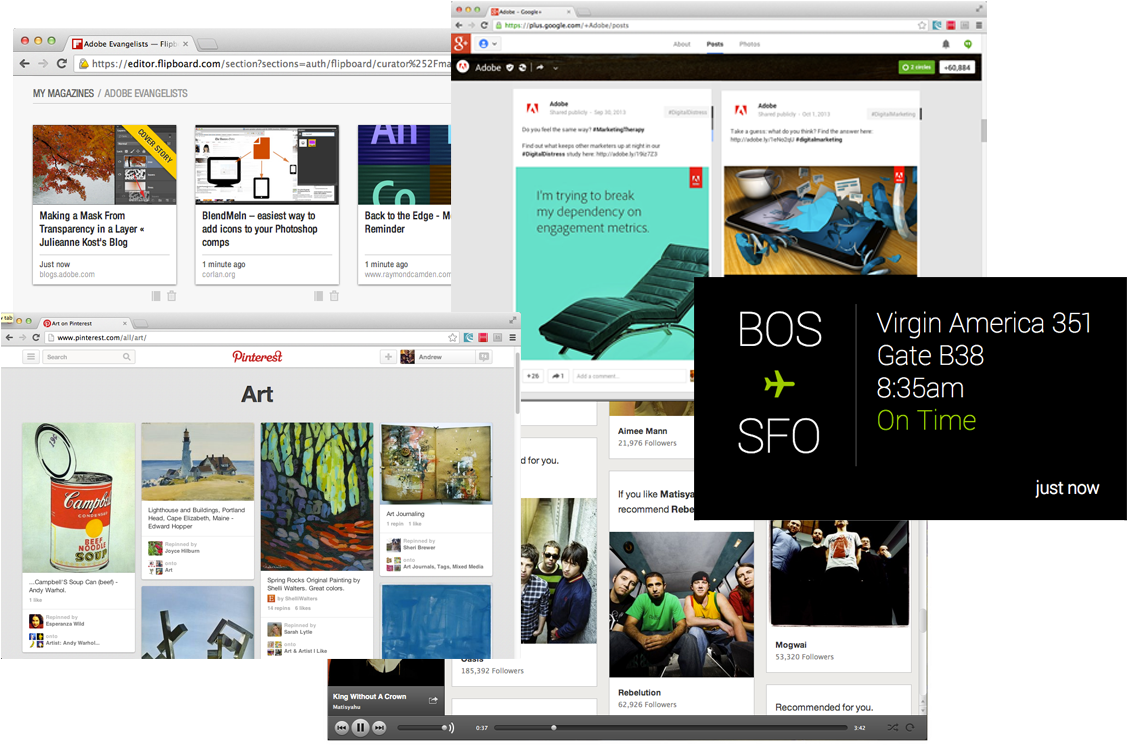Reload the Flipboard editor page
The image size is (1127, 745).
click(x=62, y=63)
